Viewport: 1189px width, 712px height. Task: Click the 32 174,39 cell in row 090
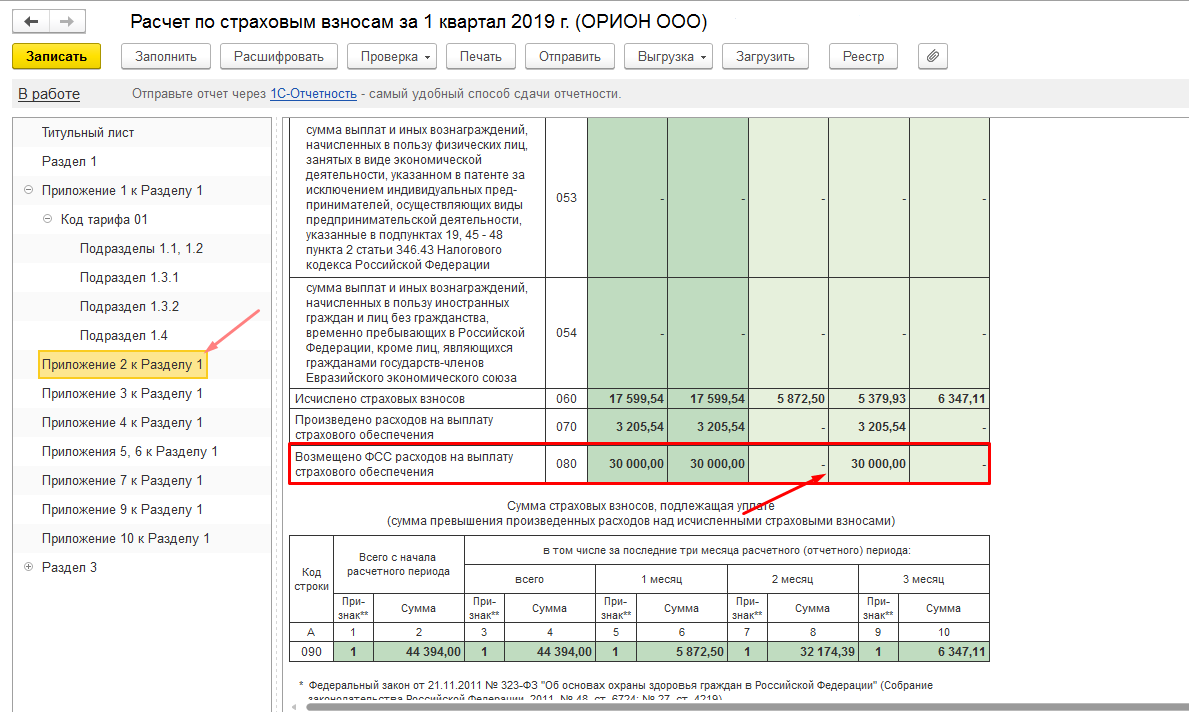pyautogui.click(x=812, y=651)
